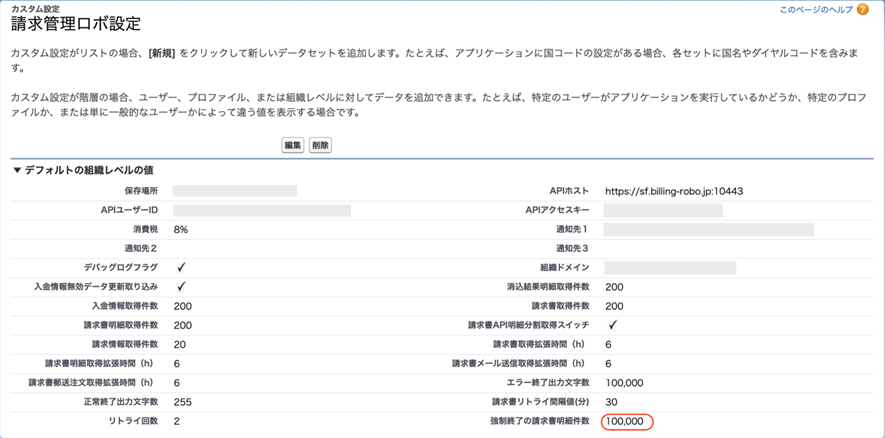The width and height of the screenshot is (885, 438).
Task: Click the 削除 button
Action: point(320,145)
